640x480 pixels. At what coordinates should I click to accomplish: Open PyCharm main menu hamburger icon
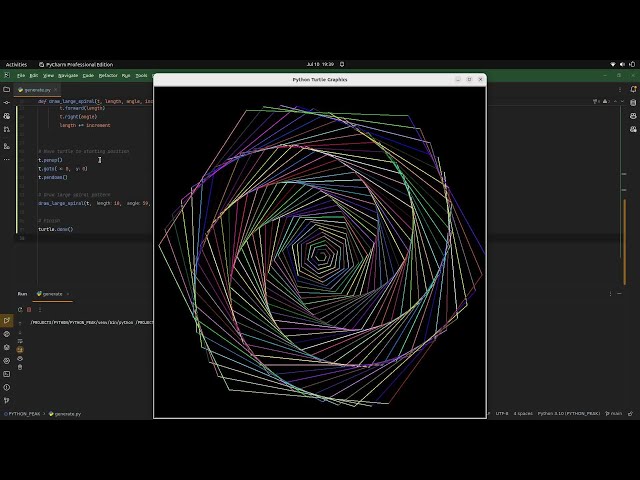click(x=7, y=76)
